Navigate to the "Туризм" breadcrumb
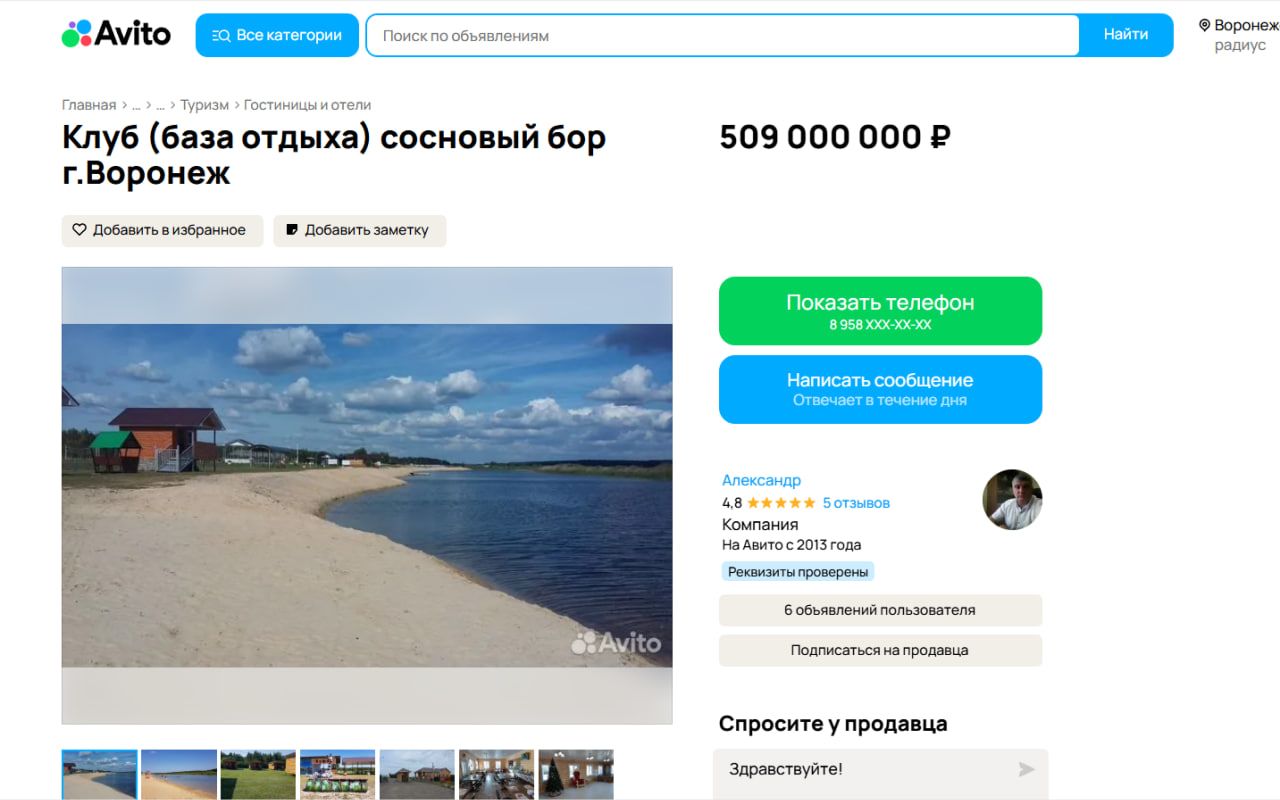Screen dimensions: 1280x800 pyautogui.click(x=205, y=104)
